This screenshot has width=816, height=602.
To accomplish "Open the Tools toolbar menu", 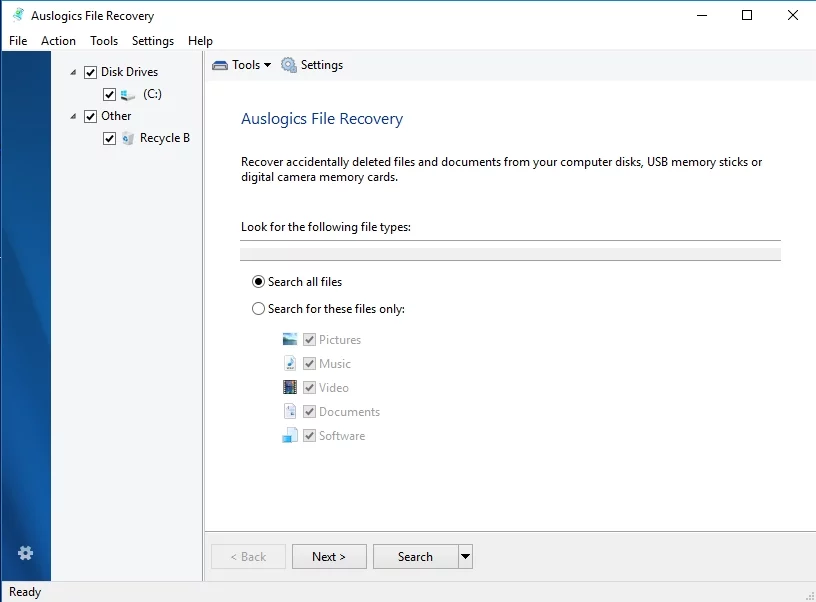I will pyautogui.click(x=240, y=64).
